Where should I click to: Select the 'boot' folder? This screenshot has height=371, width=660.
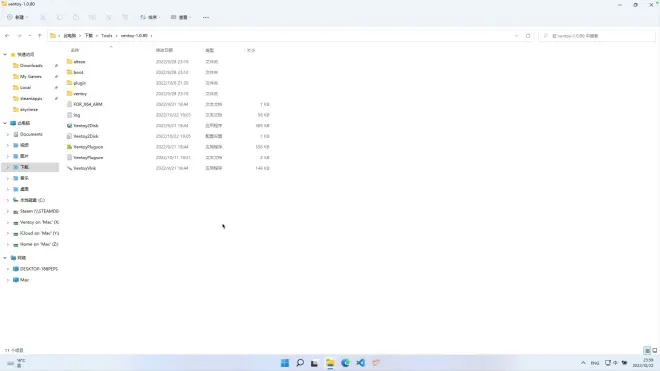click(x=78, y=72)
